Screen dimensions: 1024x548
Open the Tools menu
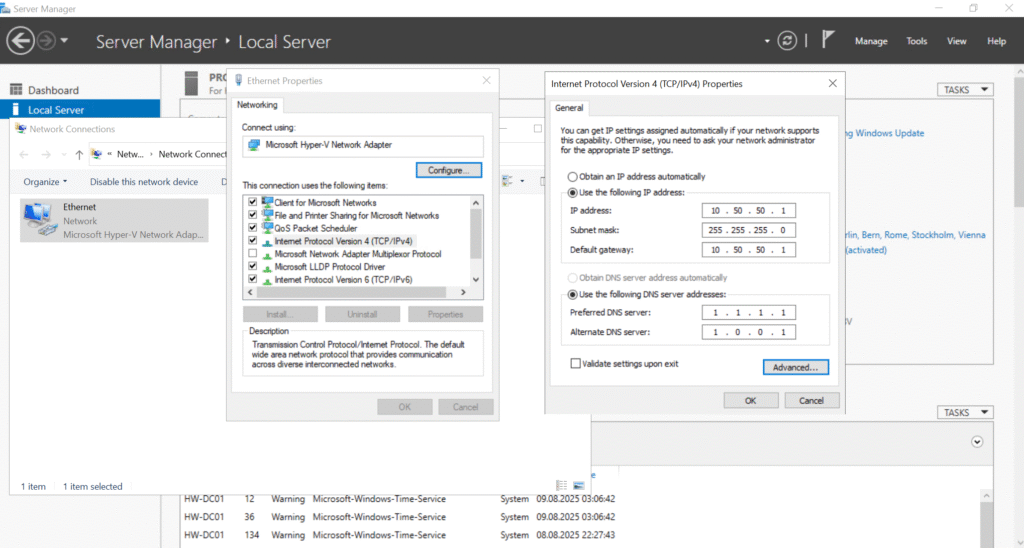click(916, 41)
